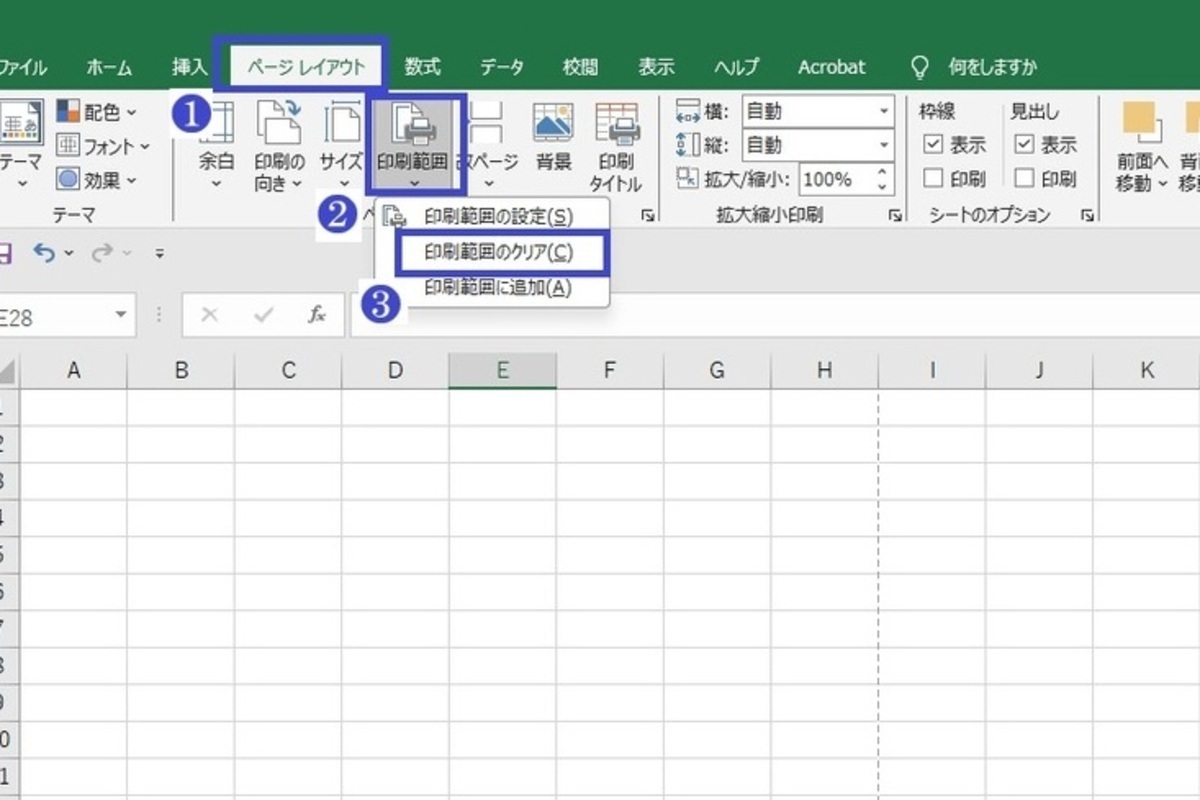Click the 背景 (Background) picture icon

[x=553, y=125]
